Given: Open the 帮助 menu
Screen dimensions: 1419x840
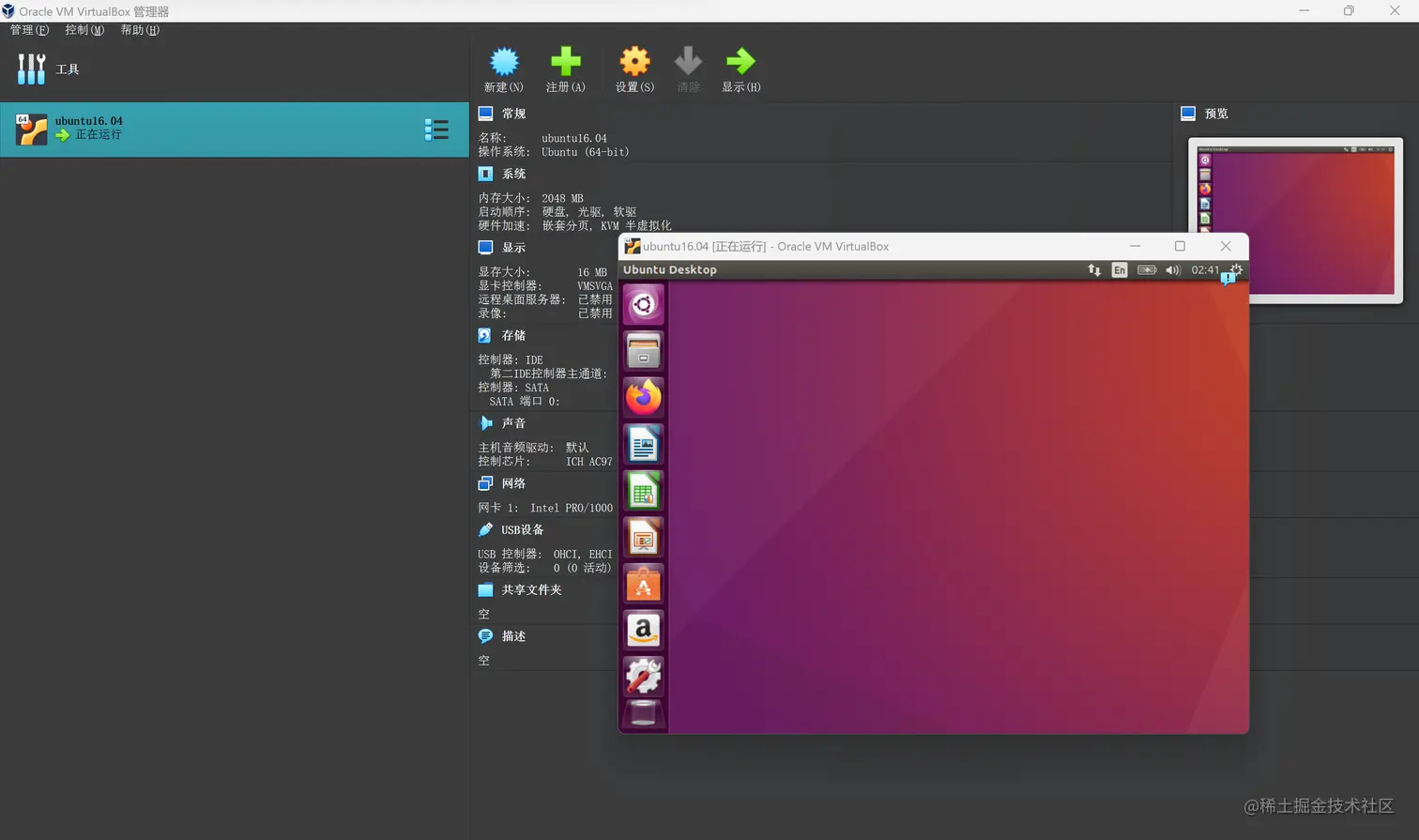Looking at the screenshot, I should [x=140, y=30].
